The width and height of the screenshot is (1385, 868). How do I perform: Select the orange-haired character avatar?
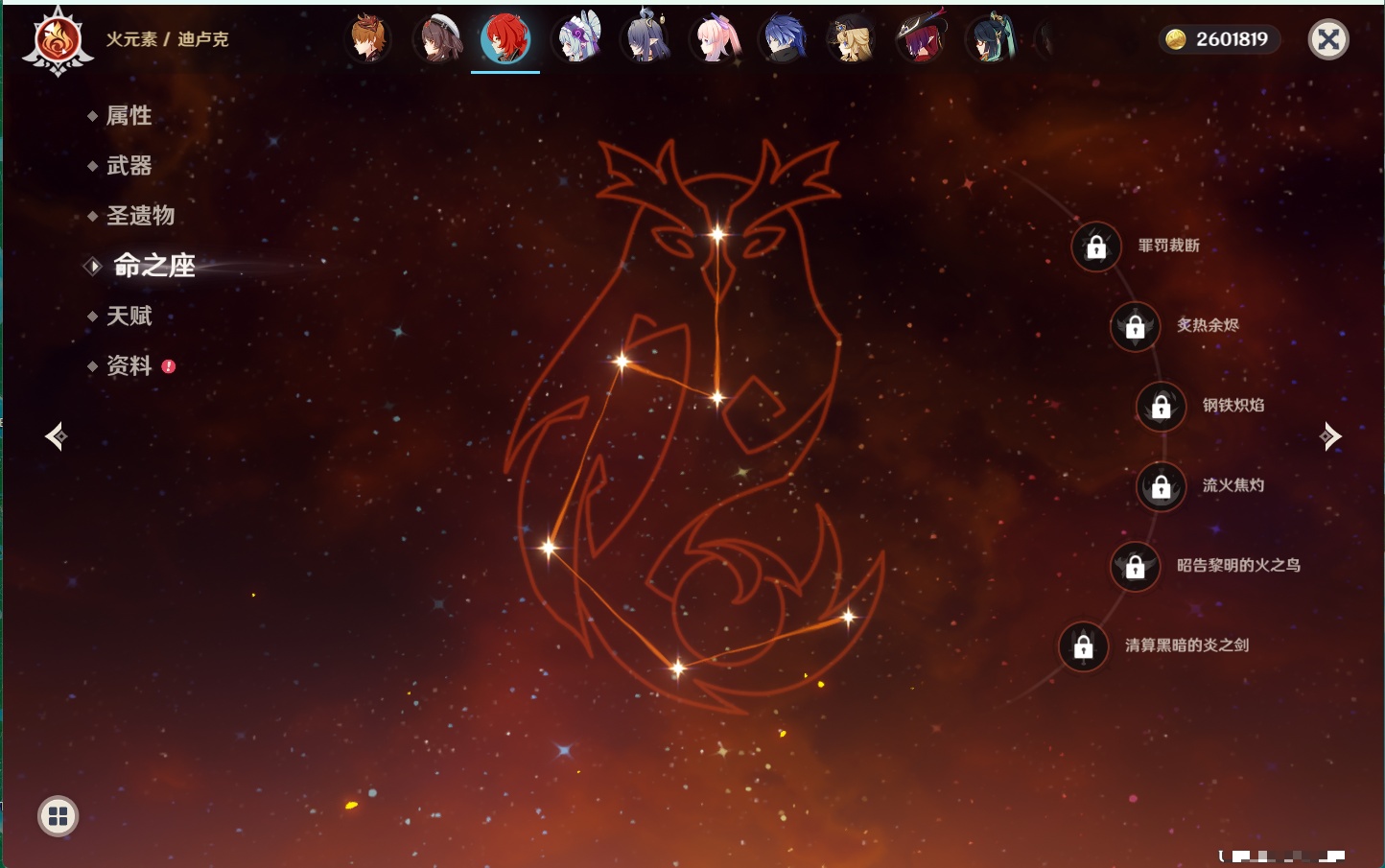coord(368,39)
